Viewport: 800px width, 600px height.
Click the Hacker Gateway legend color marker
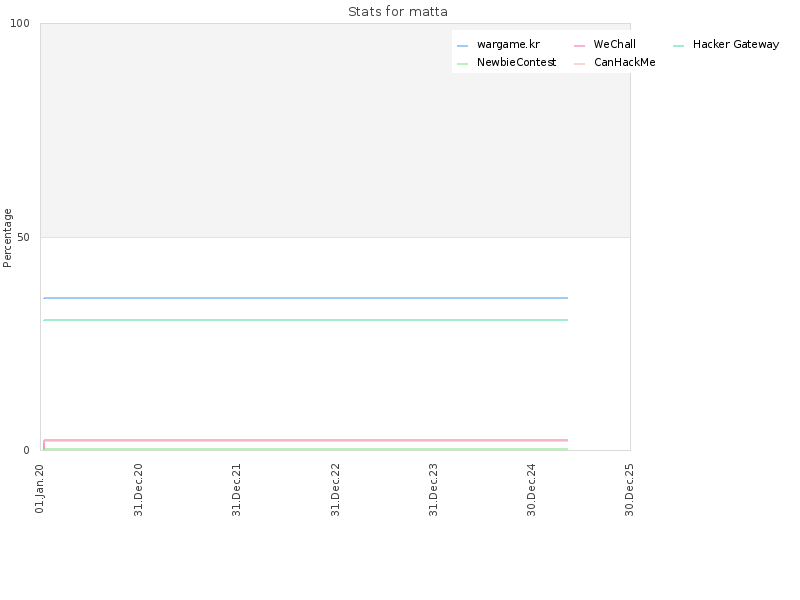tap(678, 46)
